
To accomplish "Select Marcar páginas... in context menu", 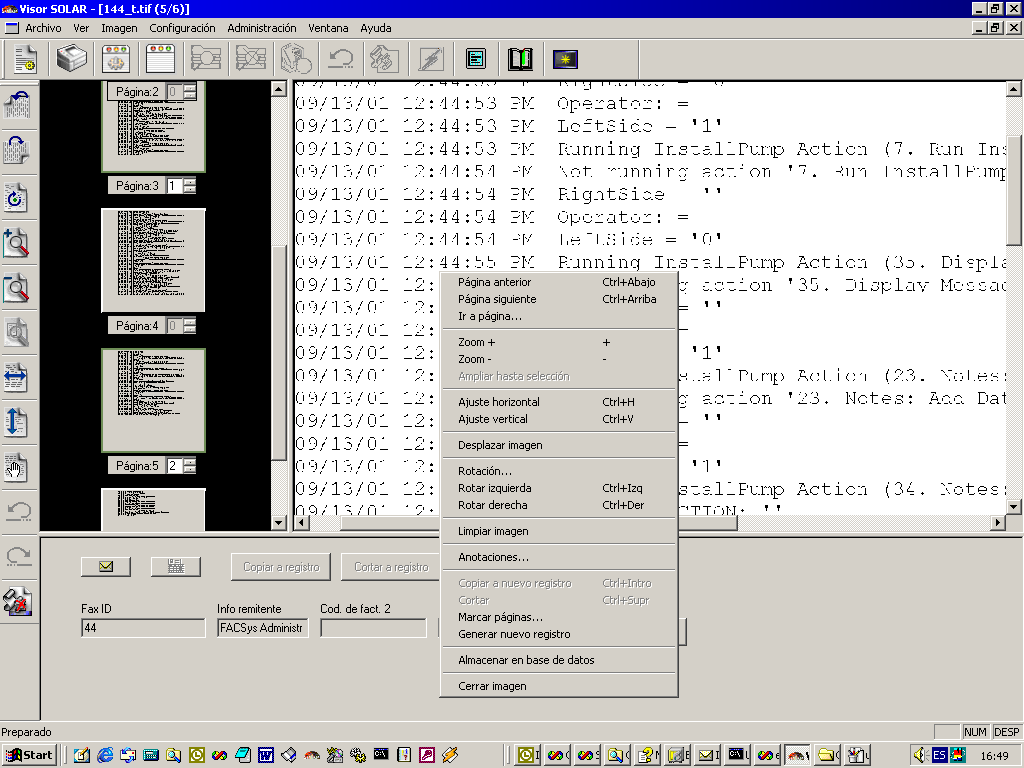I will (x=559, y=617).
